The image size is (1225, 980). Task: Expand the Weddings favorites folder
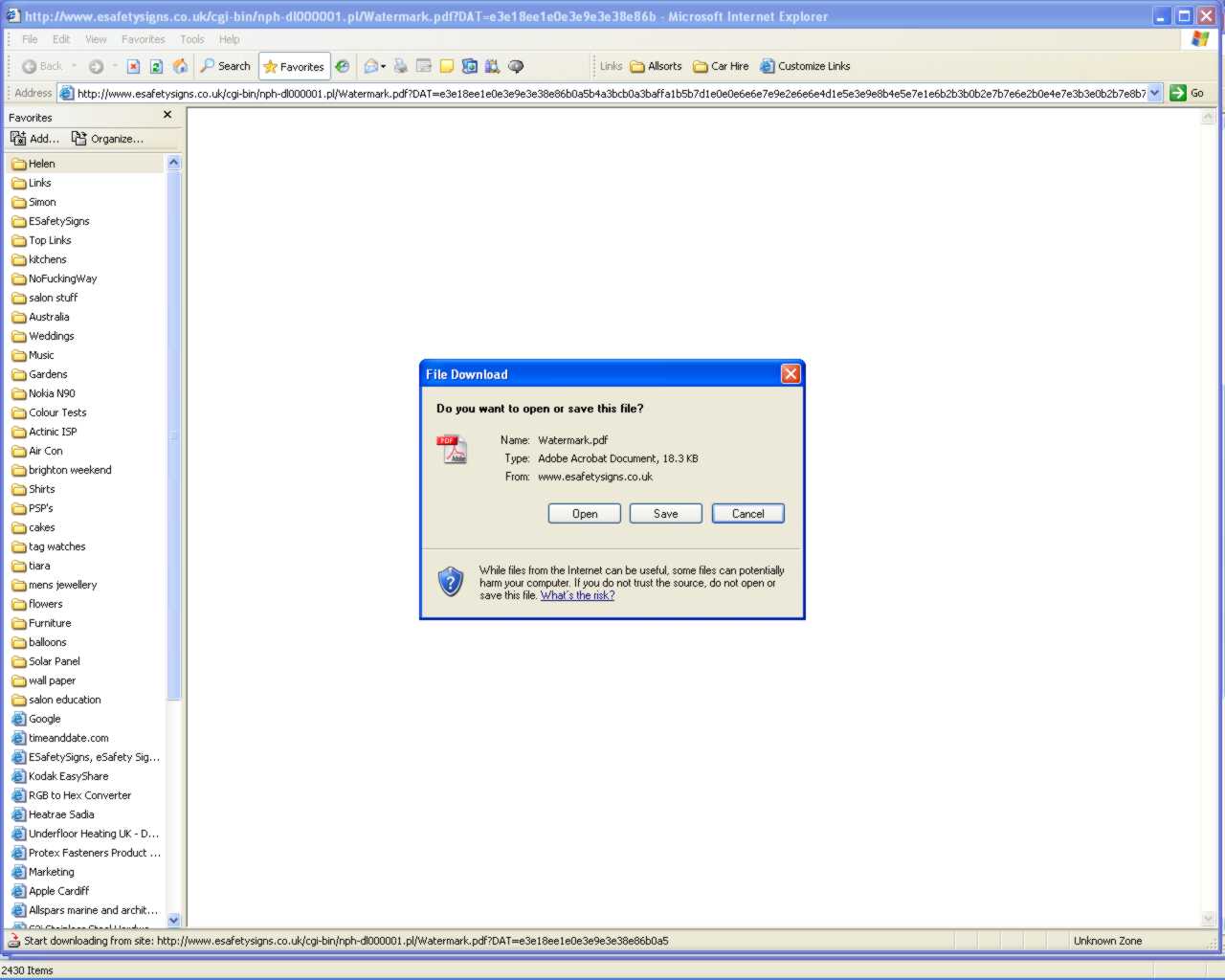(x=51, y=336)
